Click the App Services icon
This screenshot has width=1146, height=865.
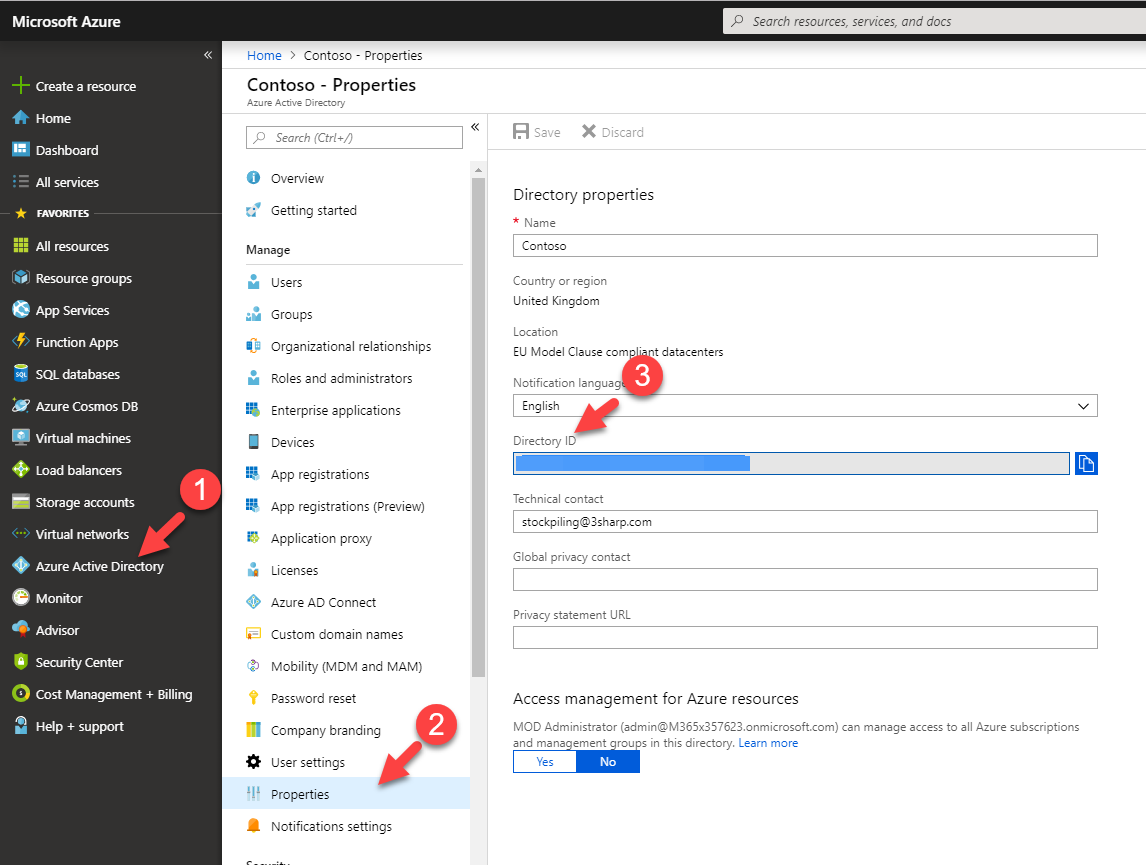(x=20, y=310)
